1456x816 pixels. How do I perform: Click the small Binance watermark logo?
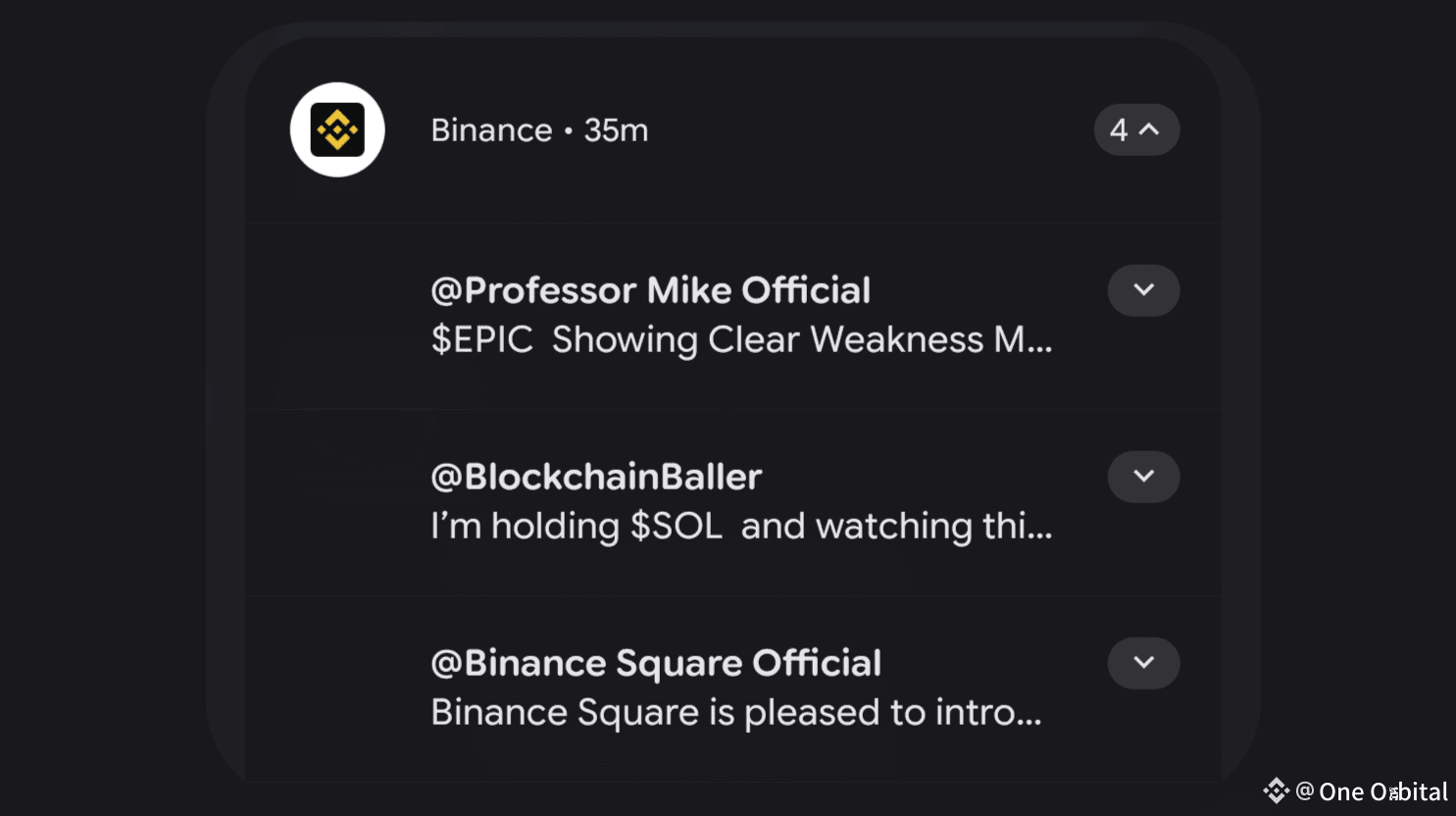(1276, 790)
